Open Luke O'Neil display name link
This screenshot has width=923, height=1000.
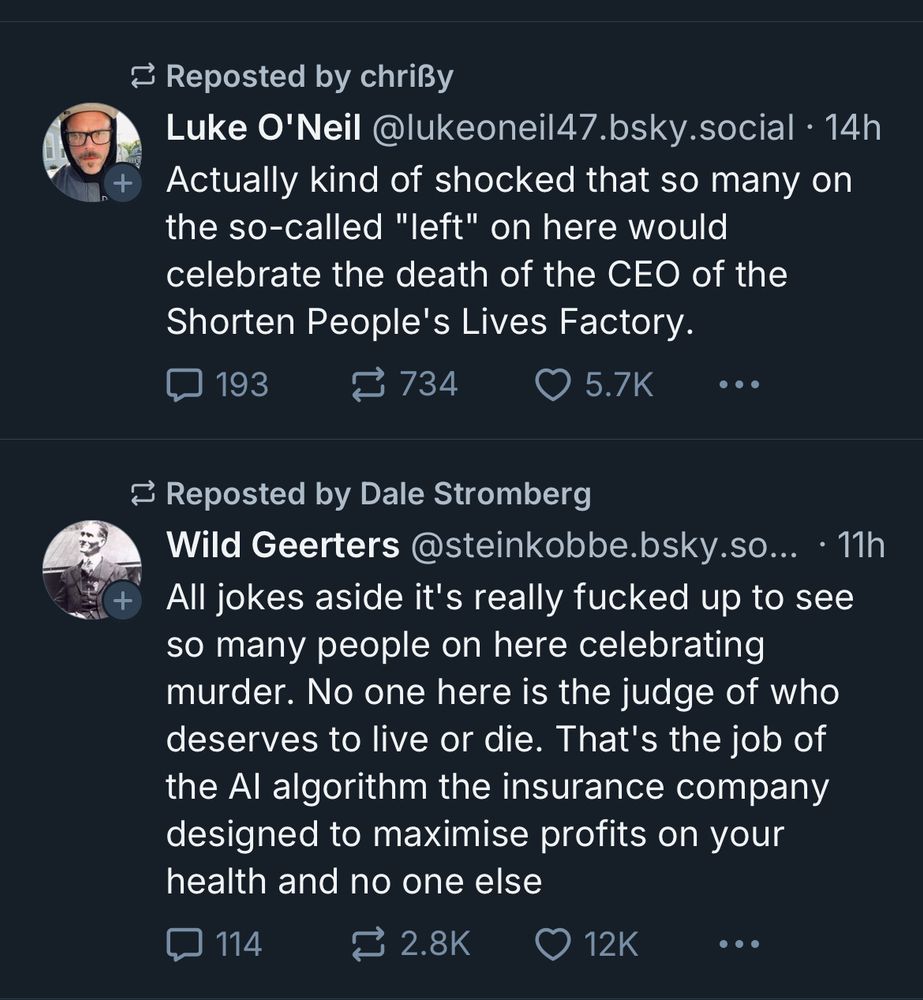tap(263, 128)
